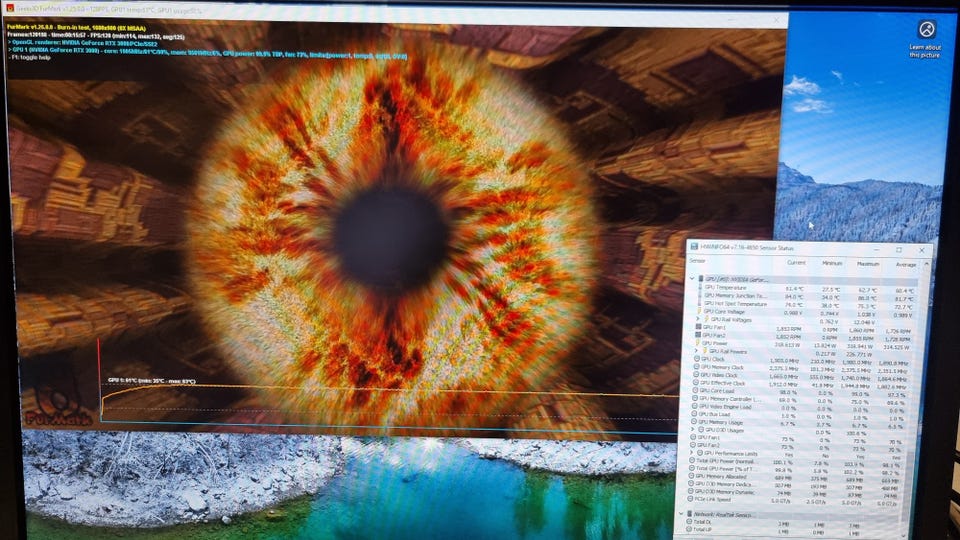Expand the GPU Rail Voltages node
This screenshot has height=540, width=960.
[697, 319]
